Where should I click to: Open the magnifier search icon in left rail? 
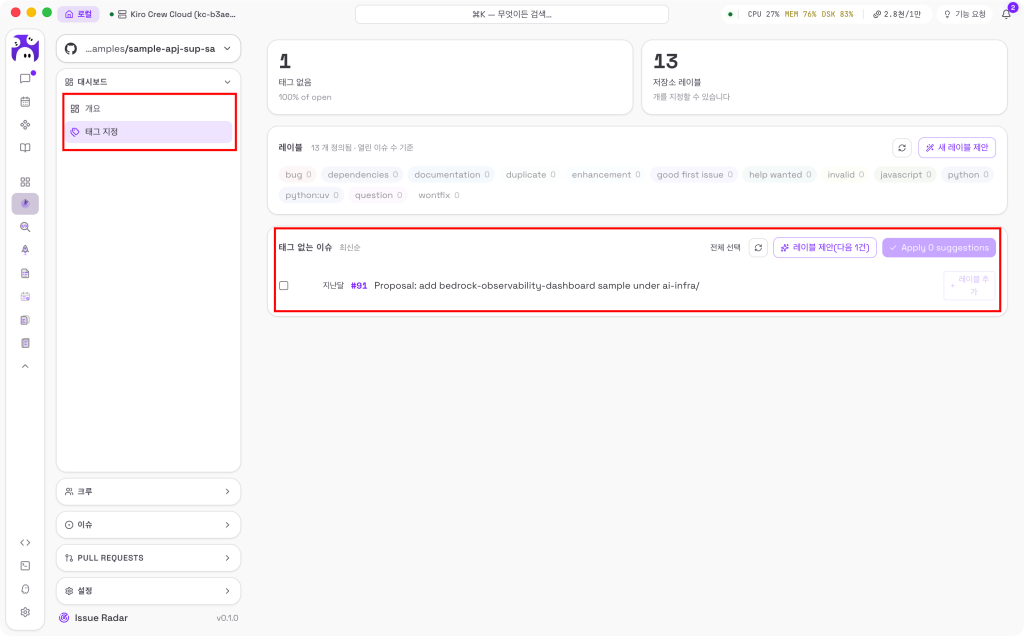[25, 227]
